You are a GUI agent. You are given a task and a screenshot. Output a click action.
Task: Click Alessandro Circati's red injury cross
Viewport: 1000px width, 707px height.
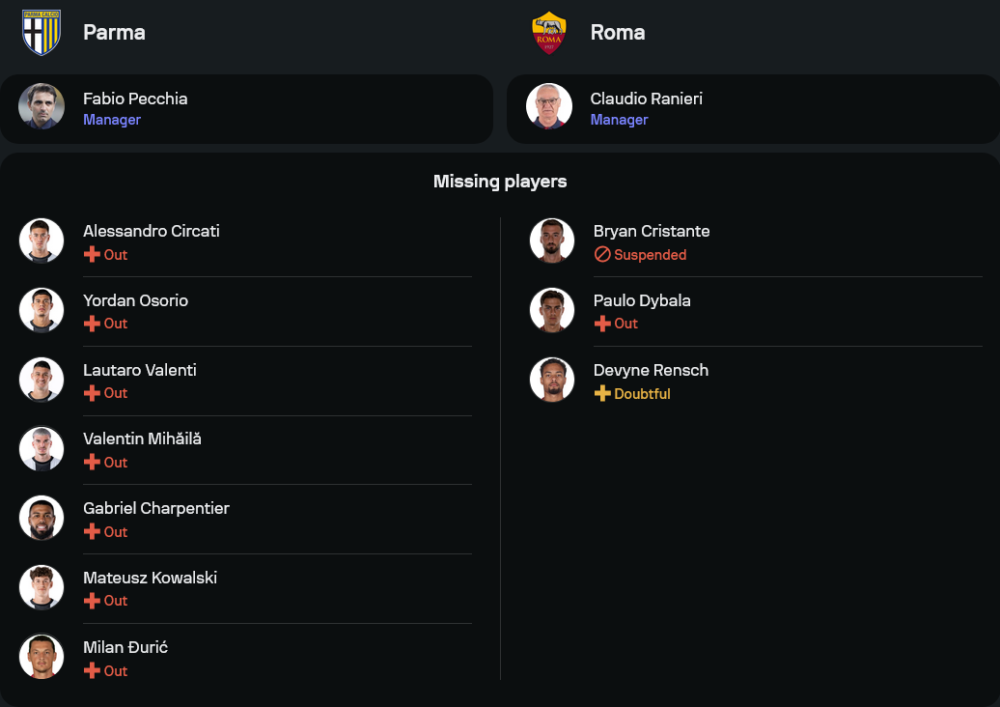coord(92,255)
